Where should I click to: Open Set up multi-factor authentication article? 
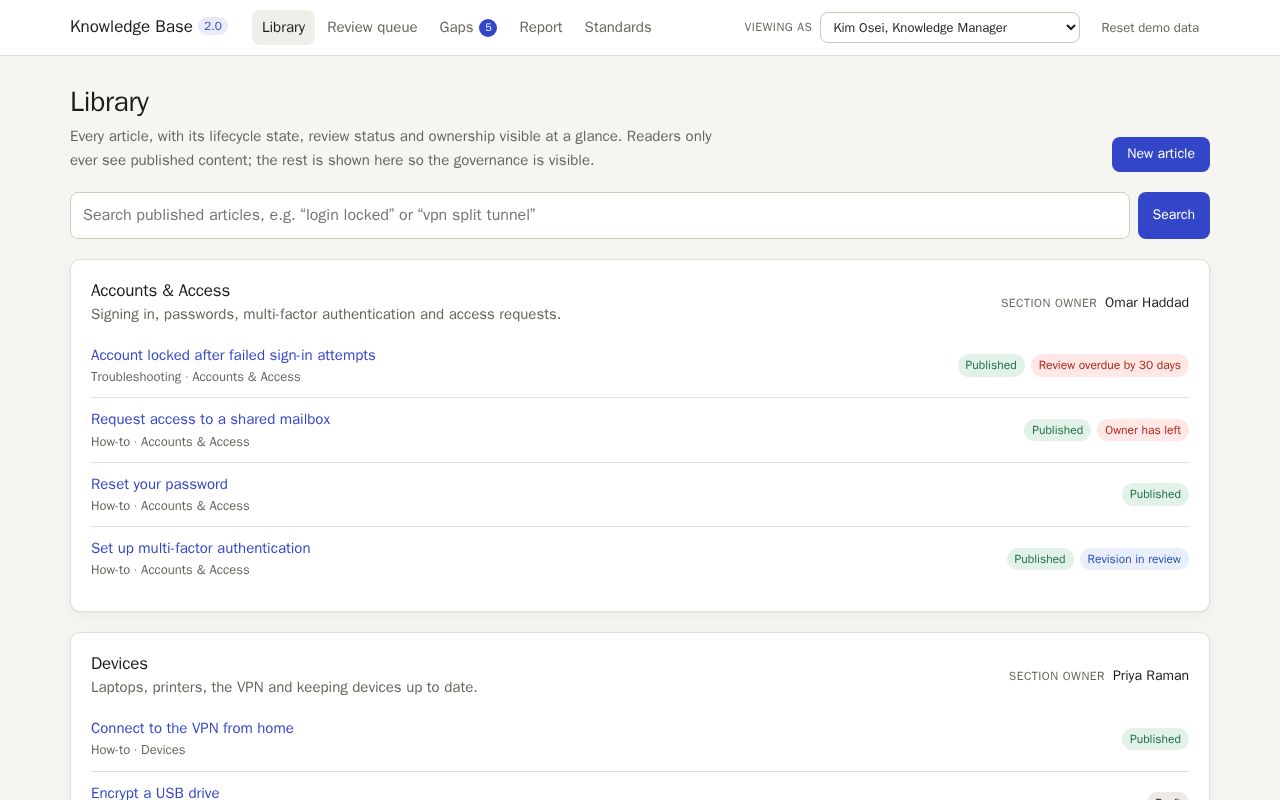(200, 548)
